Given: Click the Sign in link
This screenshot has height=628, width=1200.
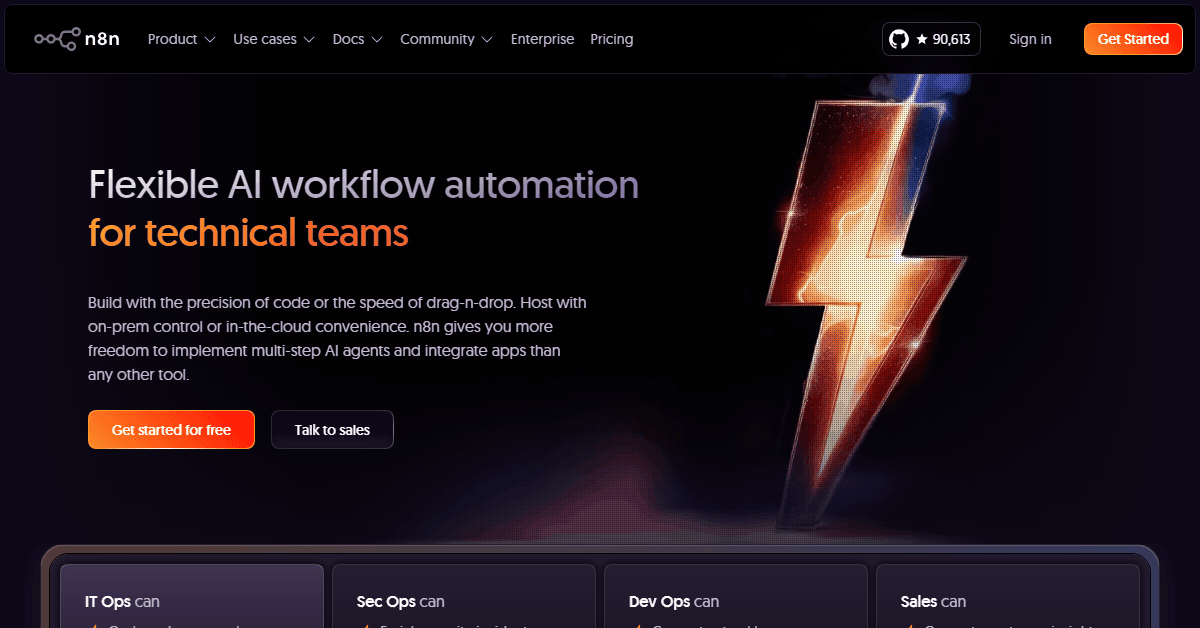Looking at the screenshot, I should point(1030,39).
